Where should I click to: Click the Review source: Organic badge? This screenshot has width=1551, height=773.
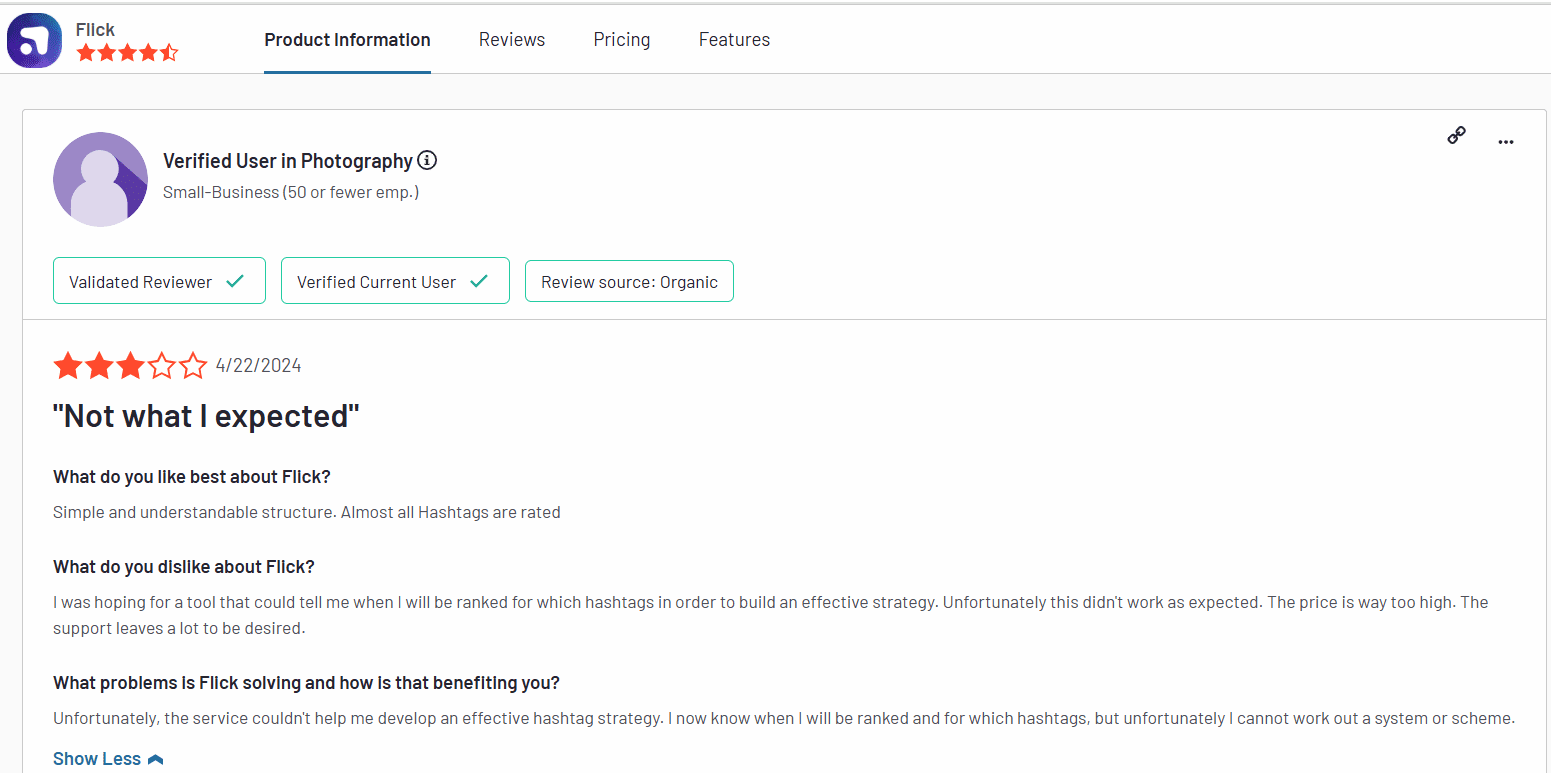click(x=629, y=282)
